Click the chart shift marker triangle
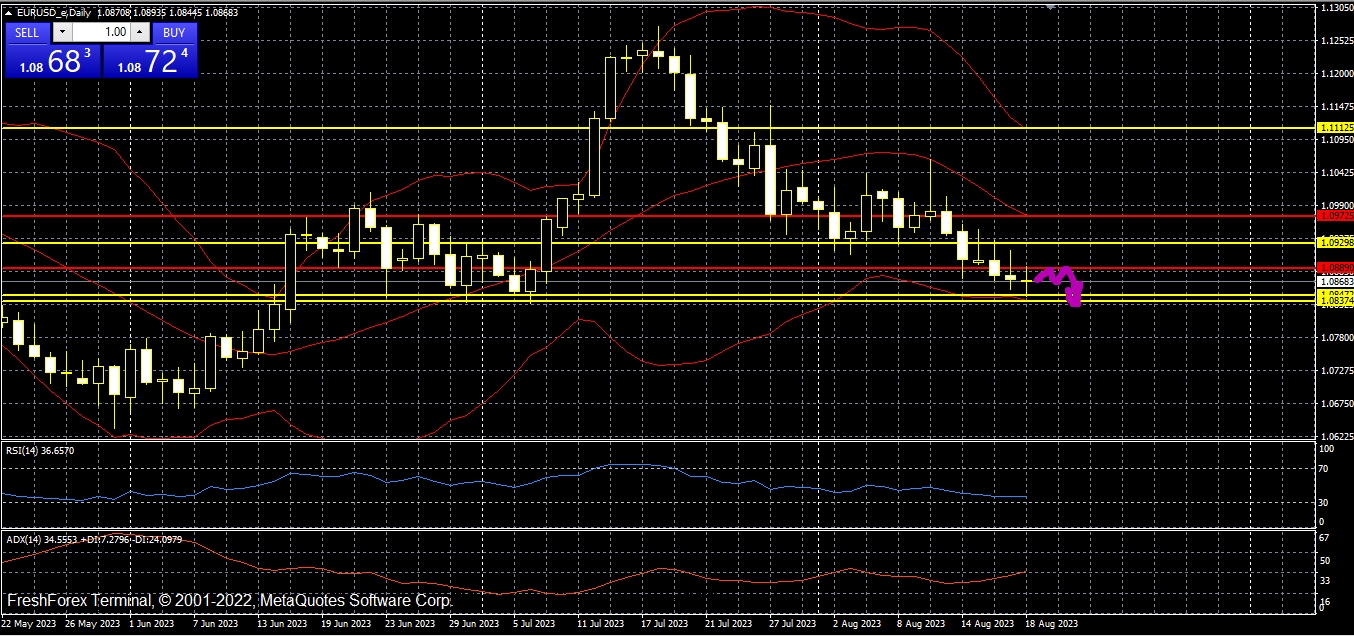1354x636 pixels. [1050, 6]
